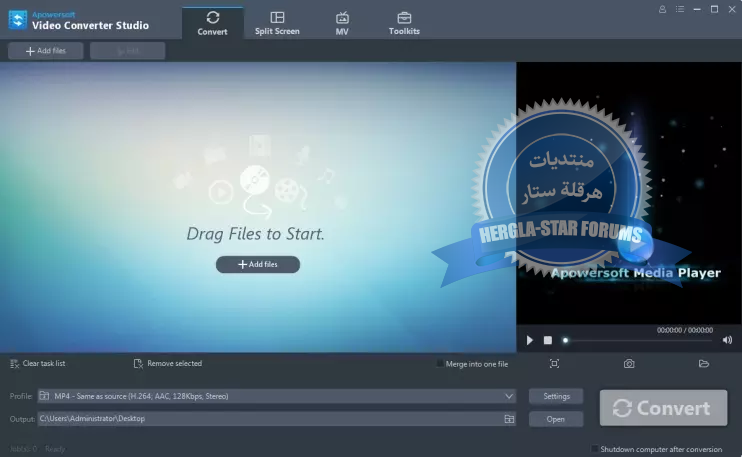
Task: Open the Profile dropdown arrow
Action: pos(509,396)
